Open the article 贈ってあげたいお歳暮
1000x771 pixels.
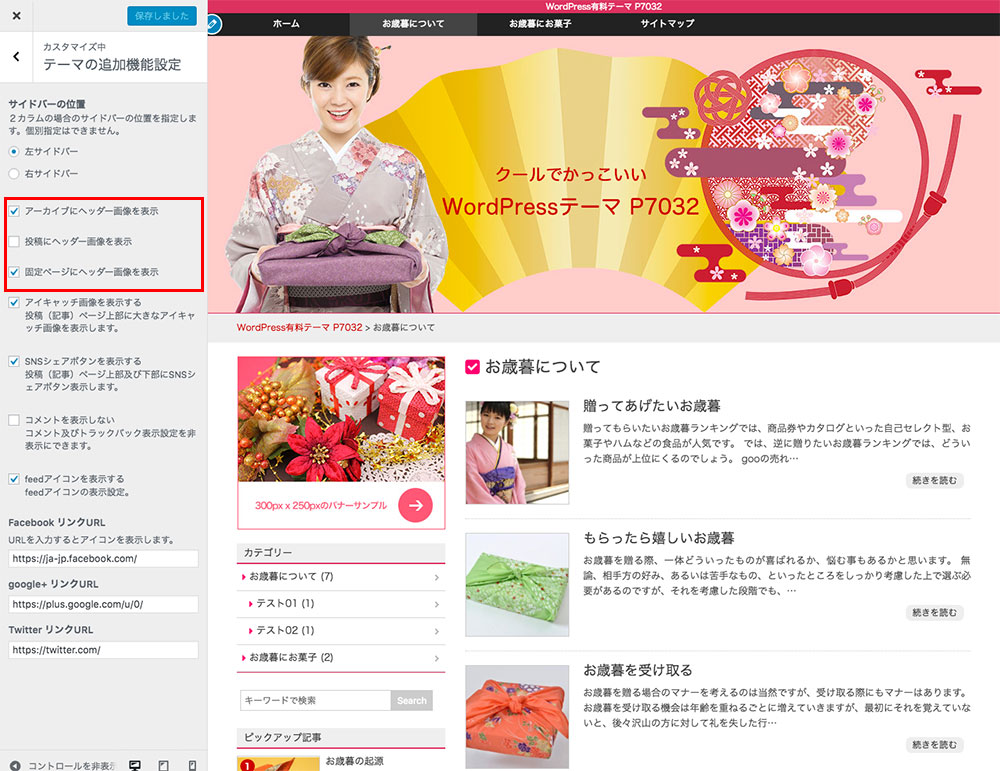[651, 406]
